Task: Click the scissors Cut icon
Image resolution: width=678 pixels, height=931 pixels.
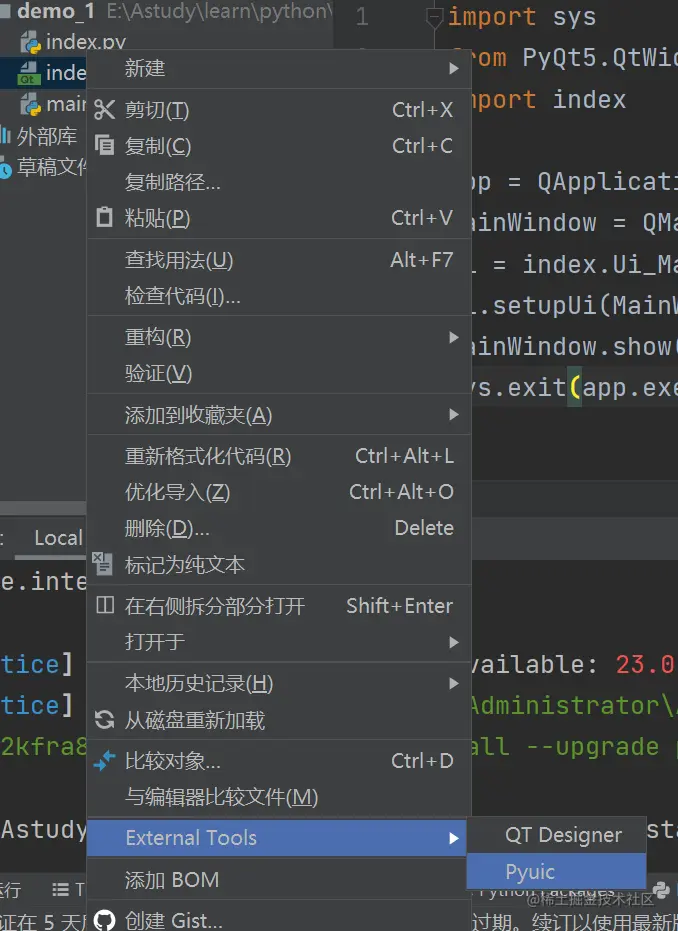Action: (x=104, y=110)
